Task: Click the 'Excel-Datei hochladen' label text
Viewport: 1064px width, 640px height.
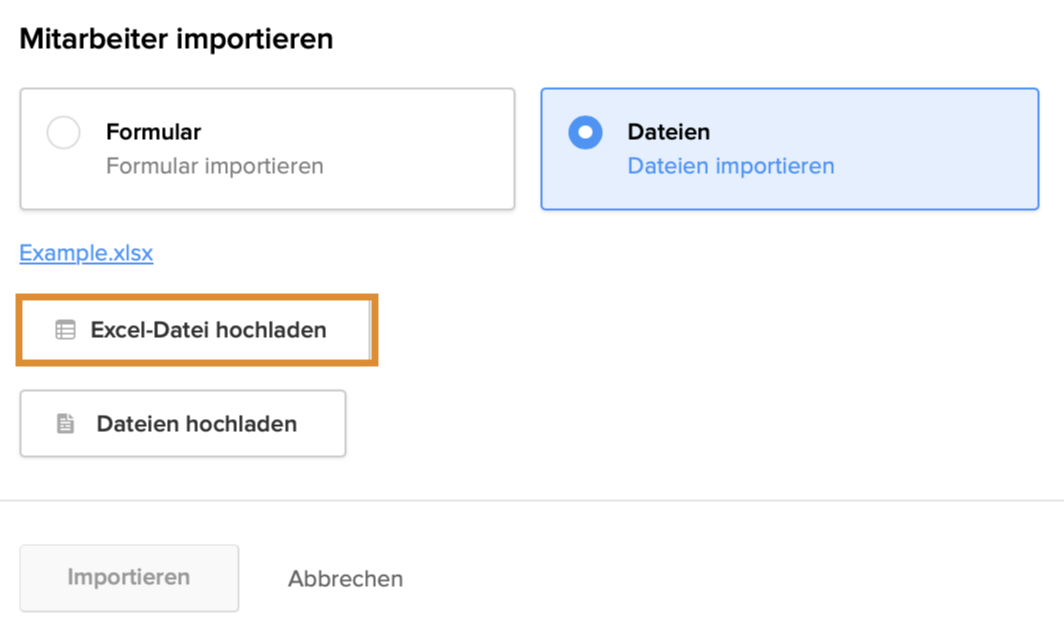Action: 208,330
